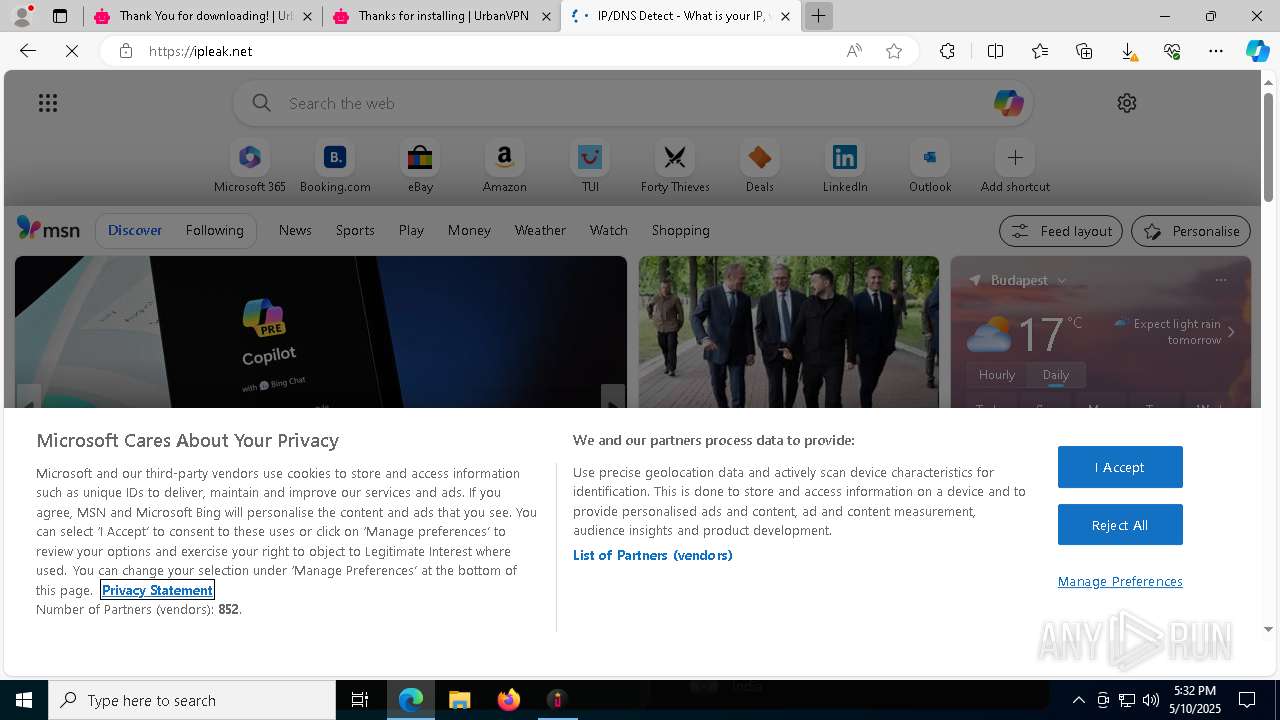Open Windows Start menu
Screen dimensions: 1280x720
point(24,700)
